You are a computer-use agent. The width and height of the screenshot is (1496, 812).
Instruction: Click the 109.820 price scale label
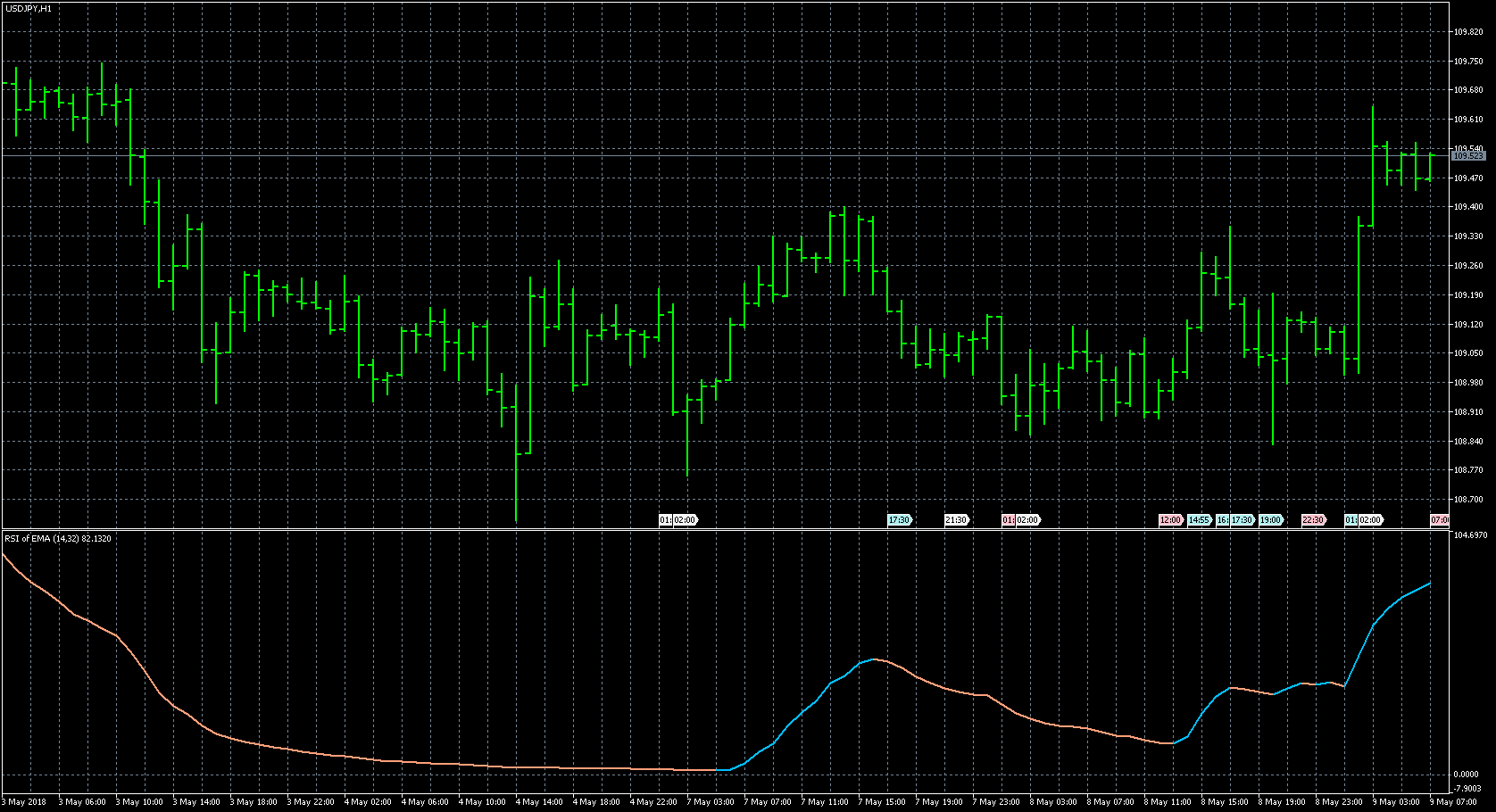tap(1468, 32)
